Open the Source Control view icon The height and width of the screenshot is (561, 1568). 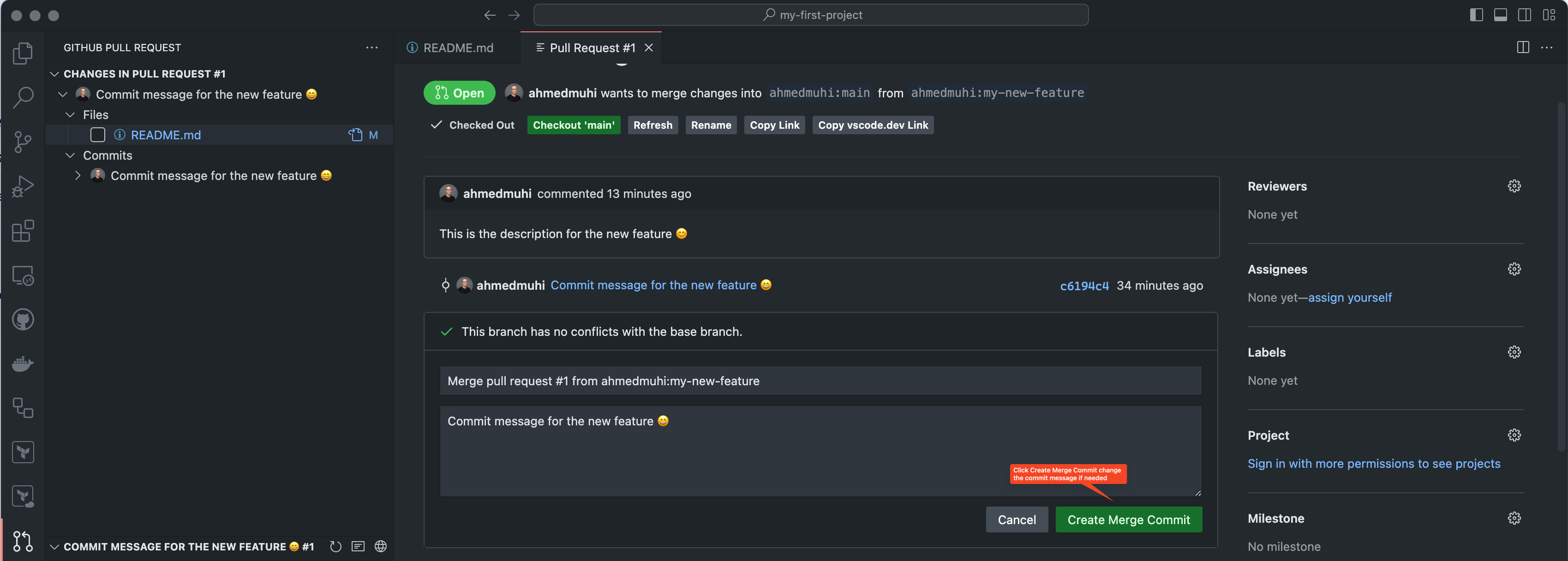pos(23,142)
